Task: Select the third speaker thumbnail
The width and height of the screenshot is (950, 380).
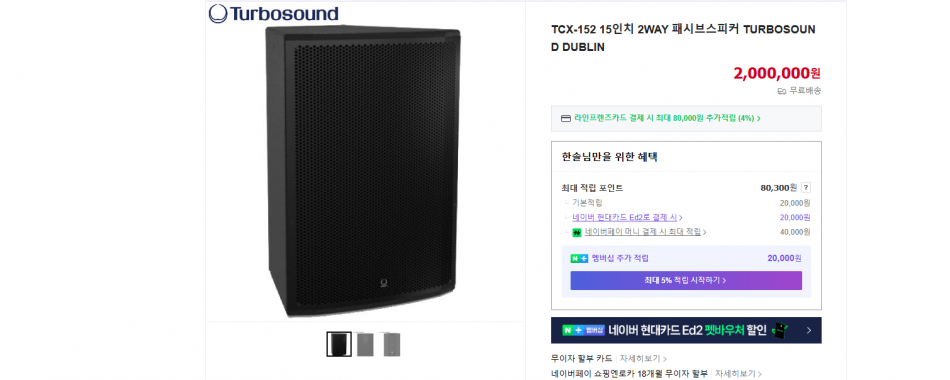Action: tap(391, 344)
